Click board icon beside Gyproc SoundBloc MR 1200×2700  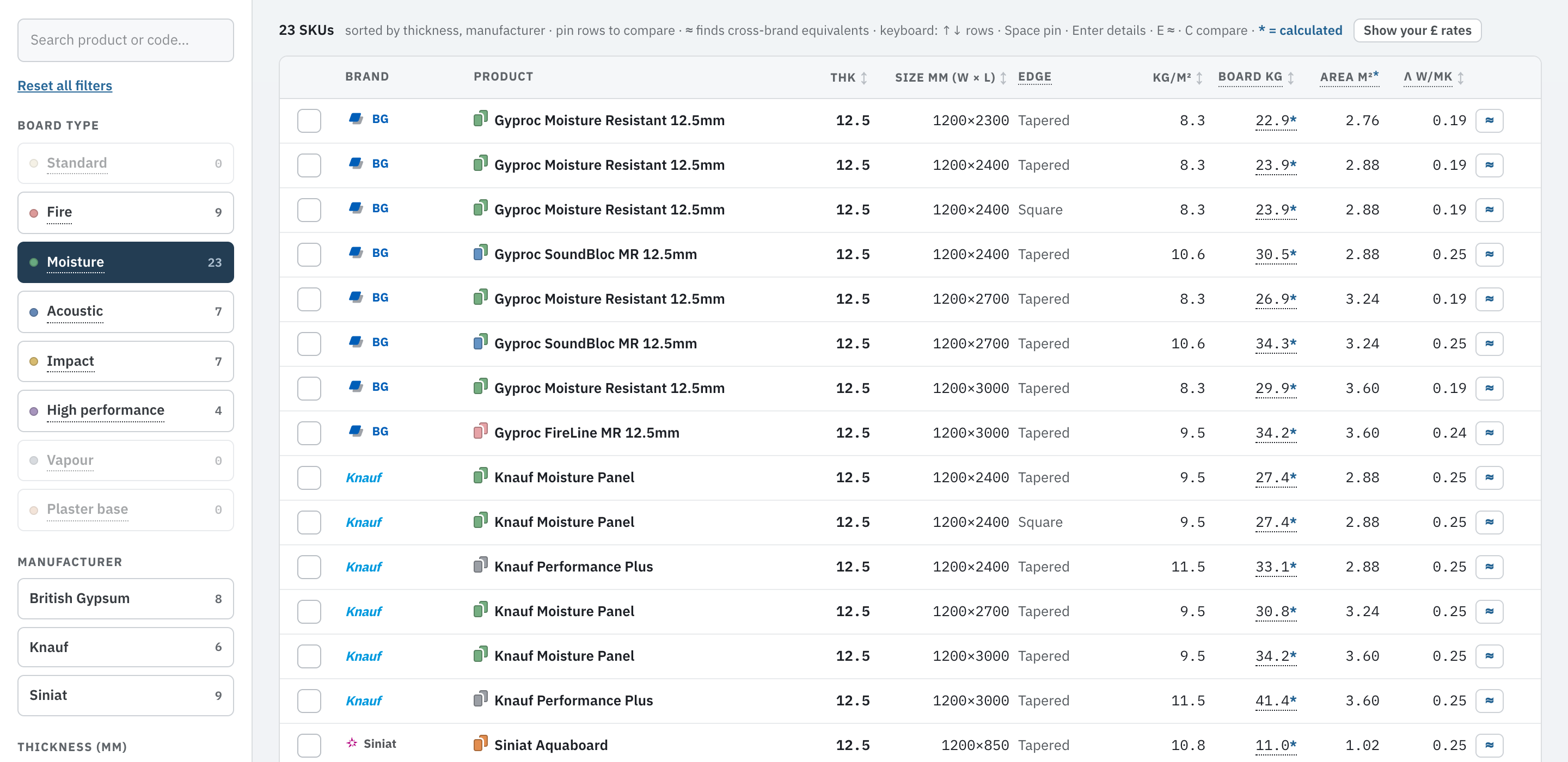(x=480, y=342)
